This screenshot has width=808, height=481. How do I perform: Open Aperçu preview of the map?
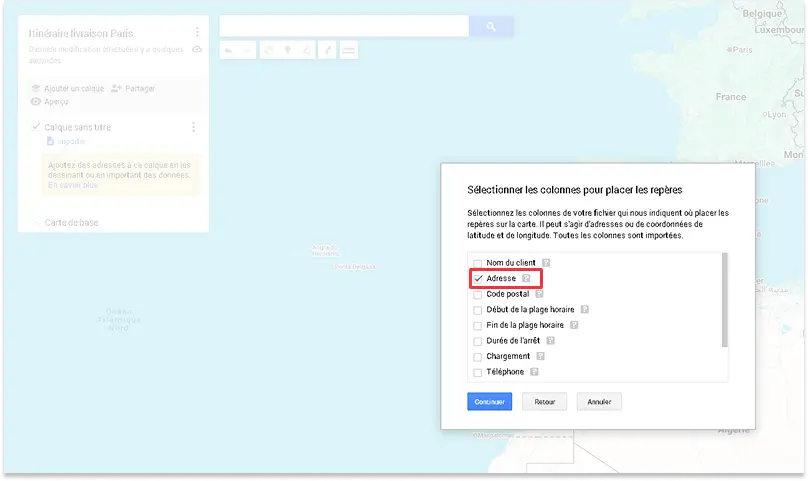point(49,102)
